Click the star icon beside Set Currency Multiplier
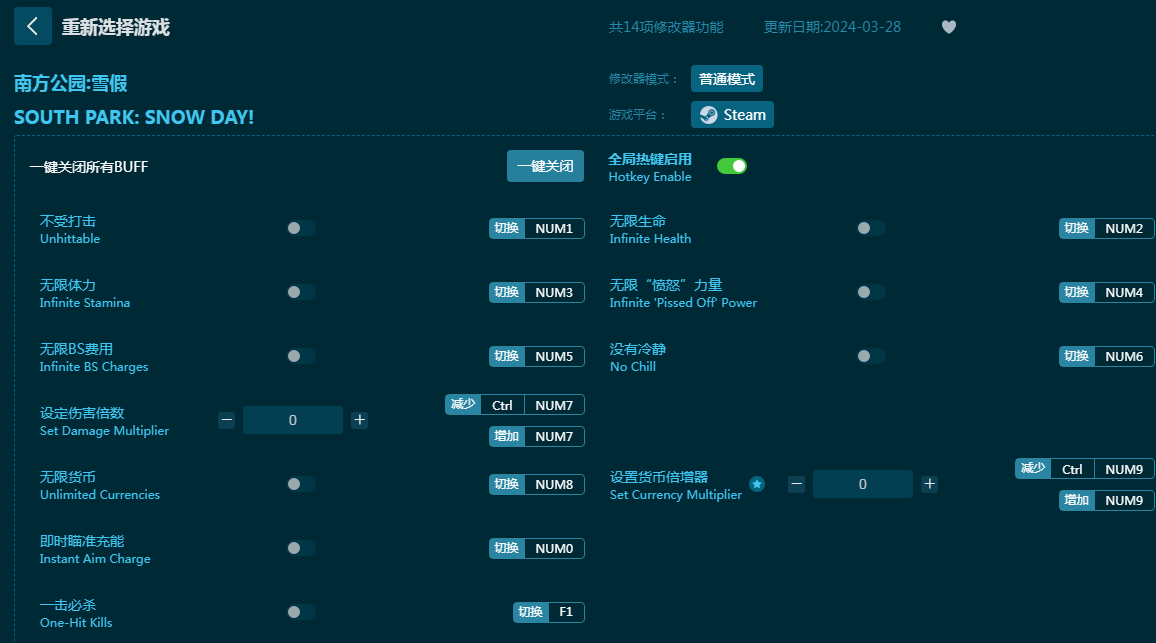Viewport: 1156px width, 643px height. click(x=756, y=484)
